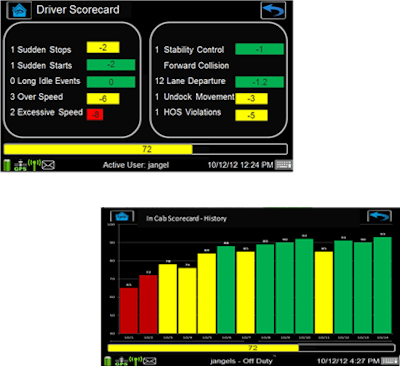Click the 'HOS Violations' row label
This screenshot has width=400, height=366.
192,112
